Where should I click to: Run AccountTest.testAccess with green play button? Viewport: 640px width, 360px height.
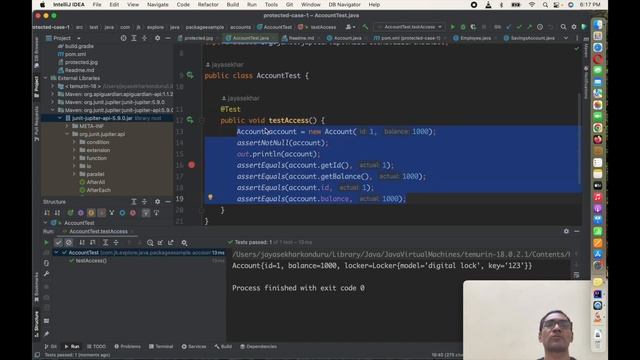pos(452,27)
